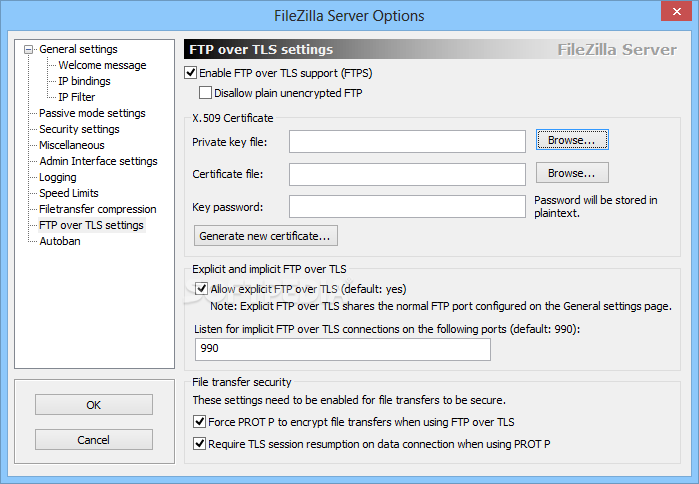699x484 pixels.
Task: Uncheck Enable FTP over TLS support
Action: point(191,73)
